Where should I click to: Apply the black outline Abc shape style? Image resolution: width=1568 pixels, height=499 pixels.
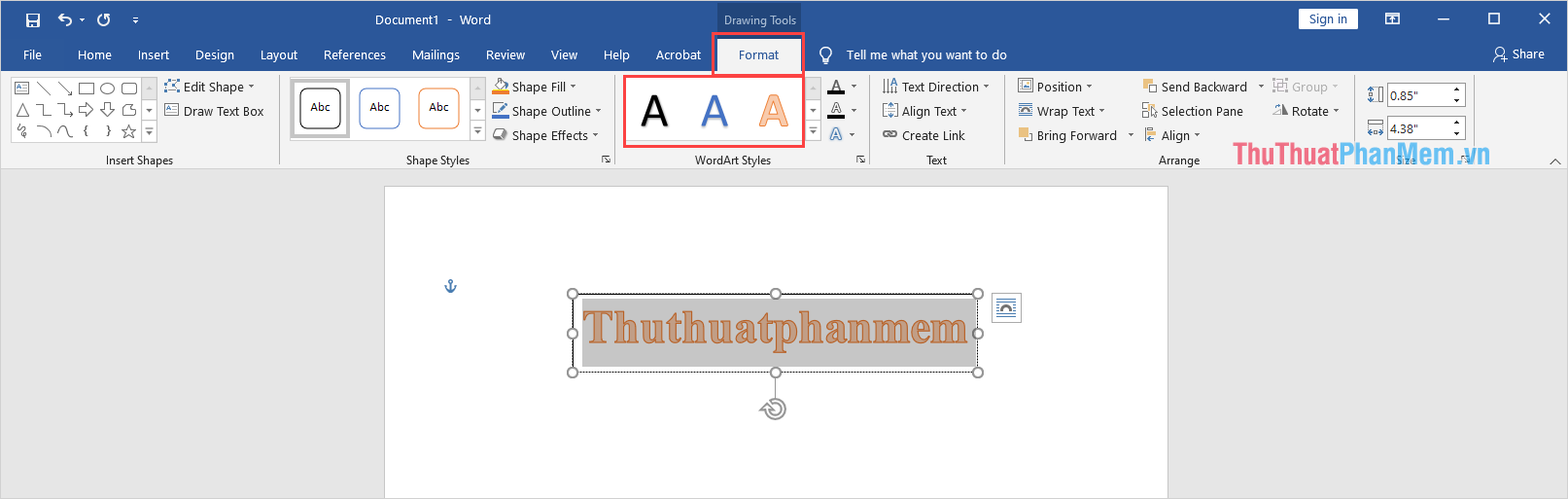pos(321,108)
